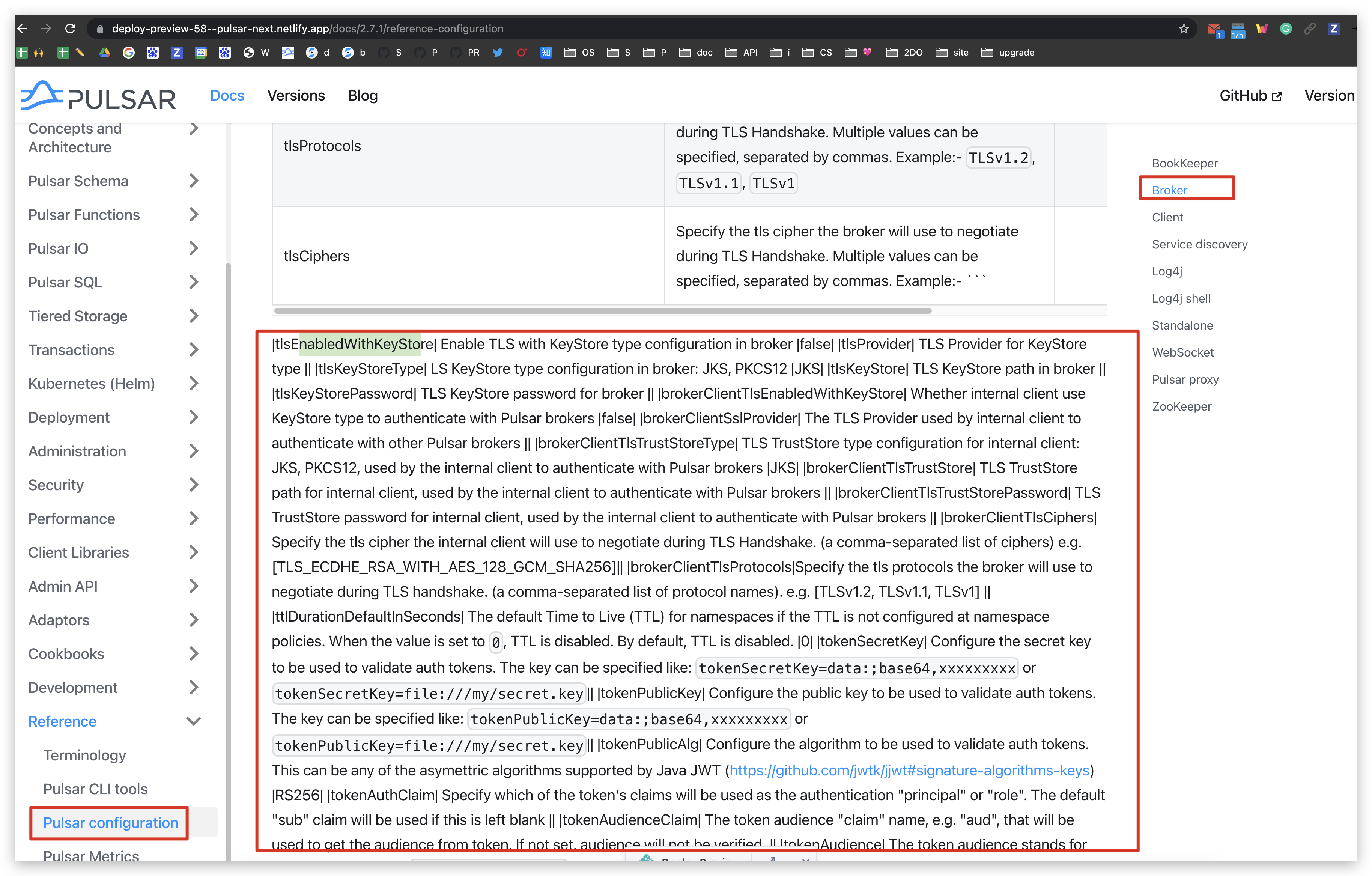Click the browser reload icon
The height and width of the screenshot is (876, 1372).
pyautogui.click(x=70, y=29)
